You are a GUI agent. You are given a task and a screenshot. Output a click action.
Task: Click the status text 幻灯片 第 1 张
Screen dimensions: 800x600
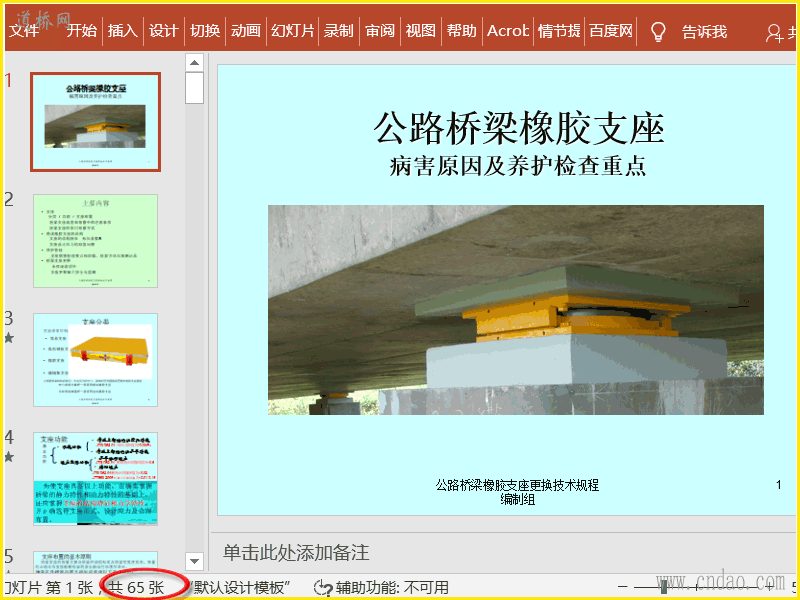49,587
